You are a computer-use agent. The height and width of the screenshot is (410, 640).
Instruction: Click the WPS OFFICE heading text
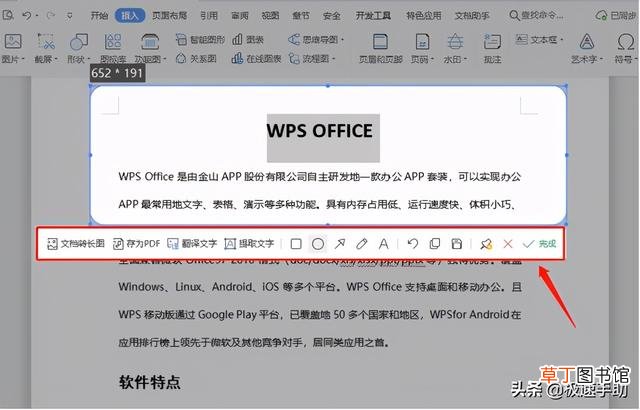pyautogui.click(x=320, y=131)
